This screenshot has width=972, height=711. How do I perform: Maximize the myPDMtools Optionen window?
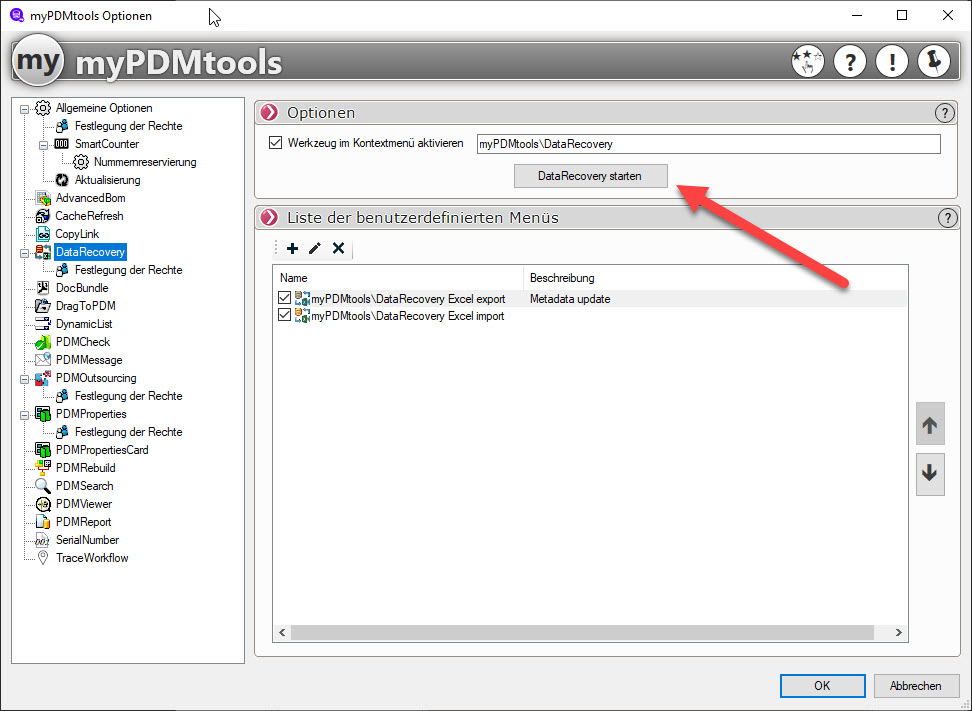tap(902, 15)
